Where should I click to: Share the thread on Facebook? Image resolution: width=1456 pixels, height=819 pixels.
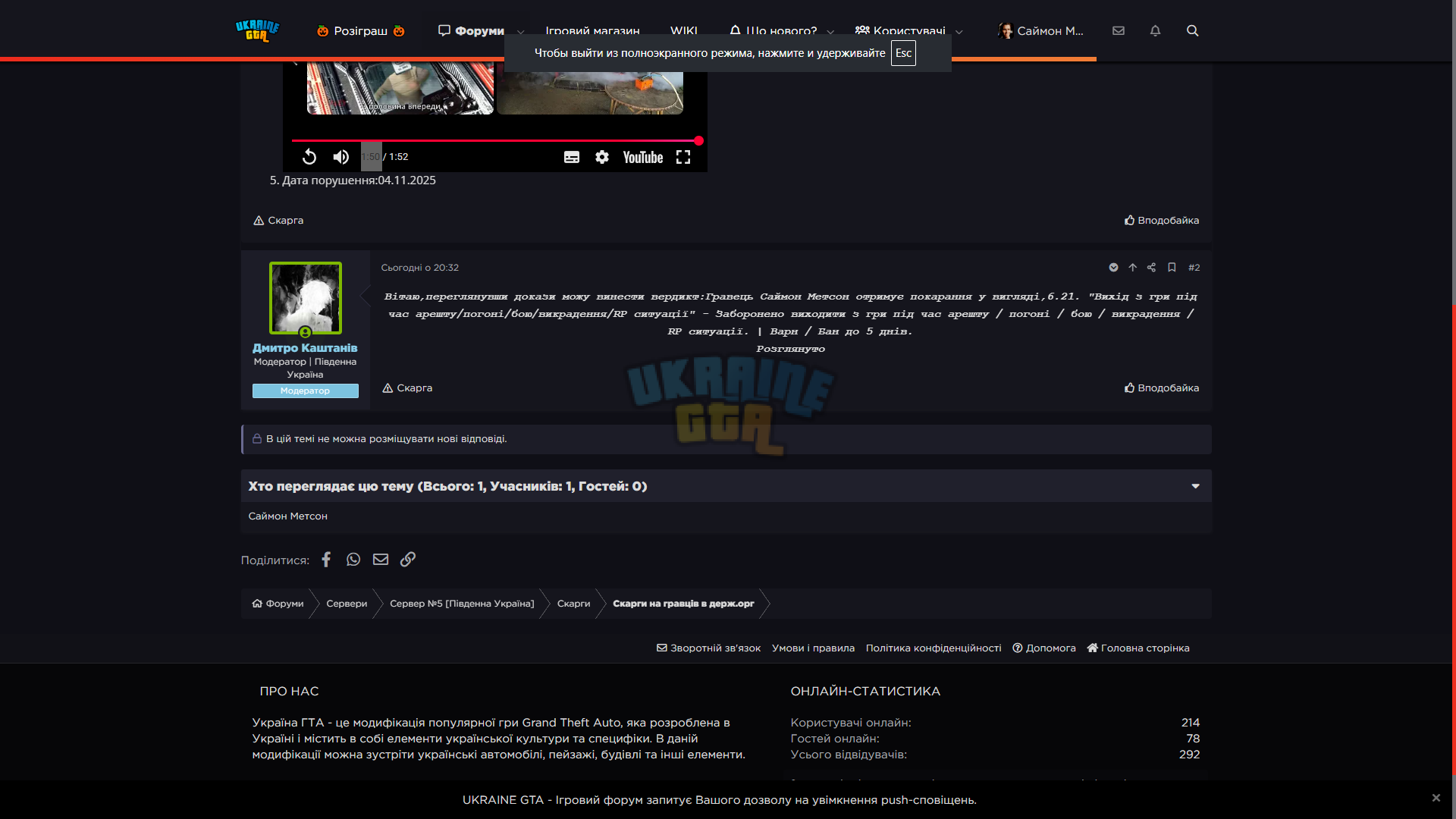pyautogui.click(x=326, y=560)
